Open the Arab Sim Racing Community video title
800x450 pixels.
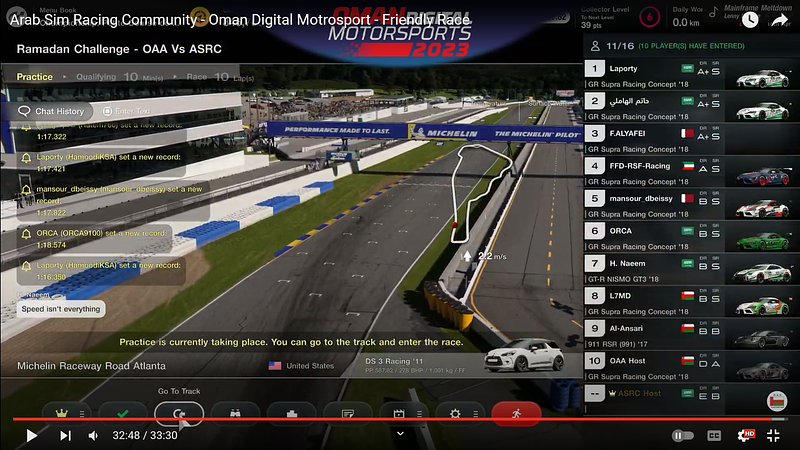click(x=240, y=20)
